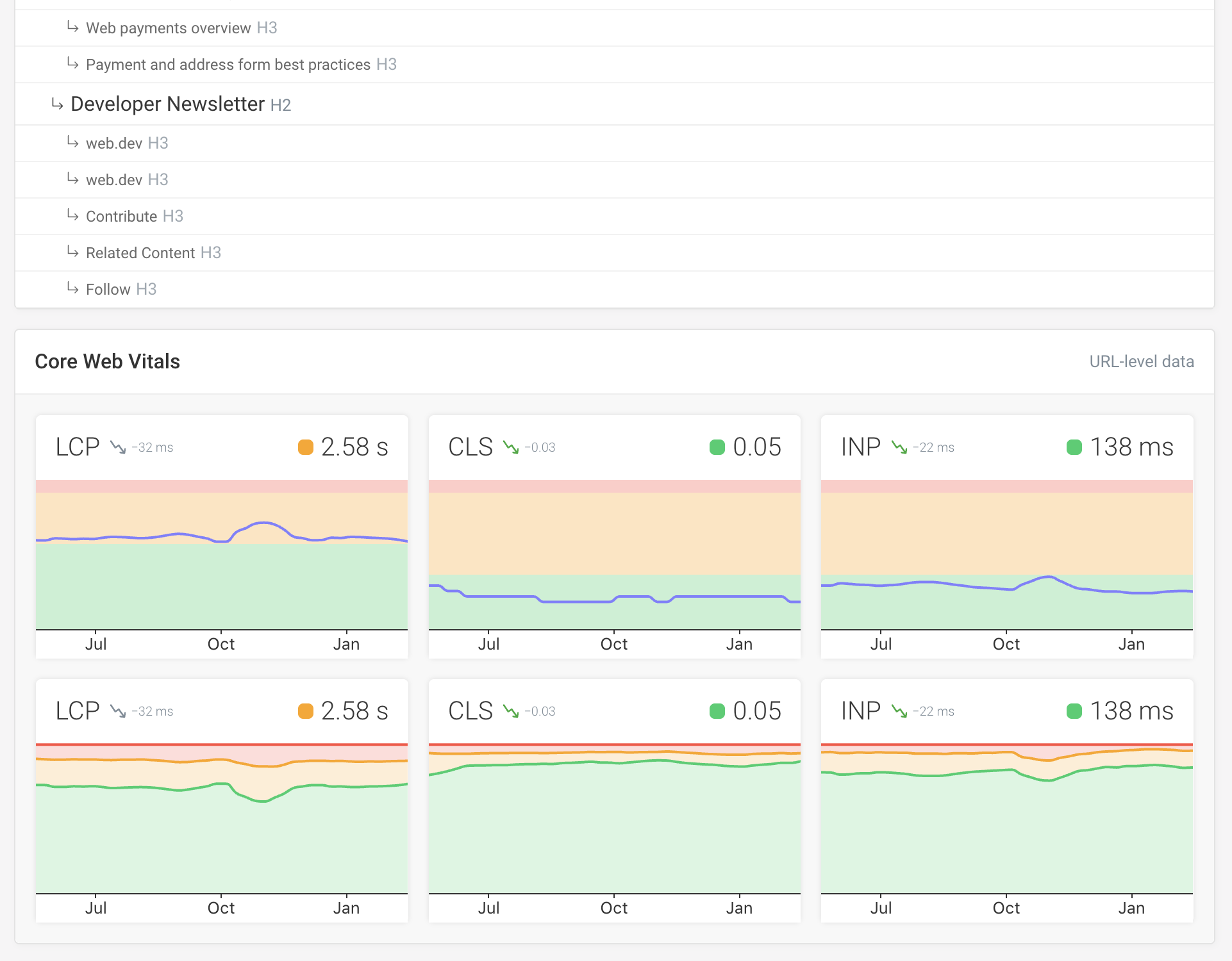Click the Oct axis label on the INP chart
Image resolution: width=1232 pixels, height=961 pixels.
click(x=1006, y=644)
